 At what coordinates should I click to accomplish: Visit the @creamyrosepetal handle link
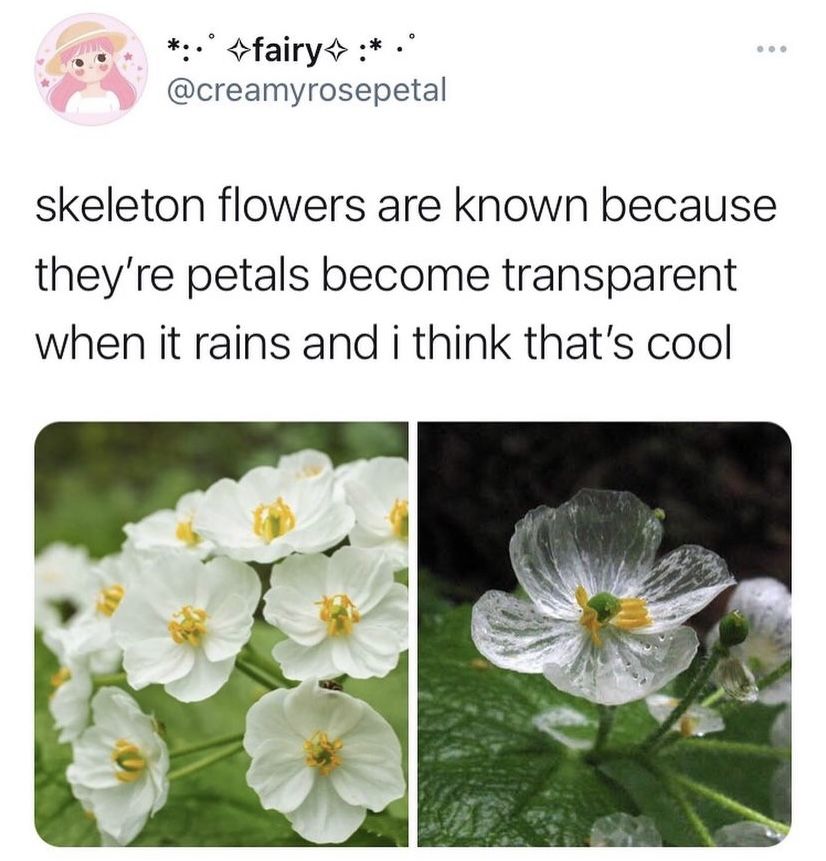306,90
